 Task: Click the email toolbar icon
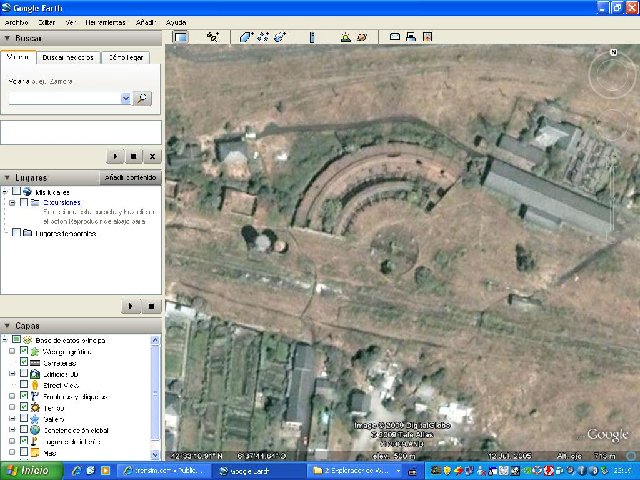coord(395,37)
